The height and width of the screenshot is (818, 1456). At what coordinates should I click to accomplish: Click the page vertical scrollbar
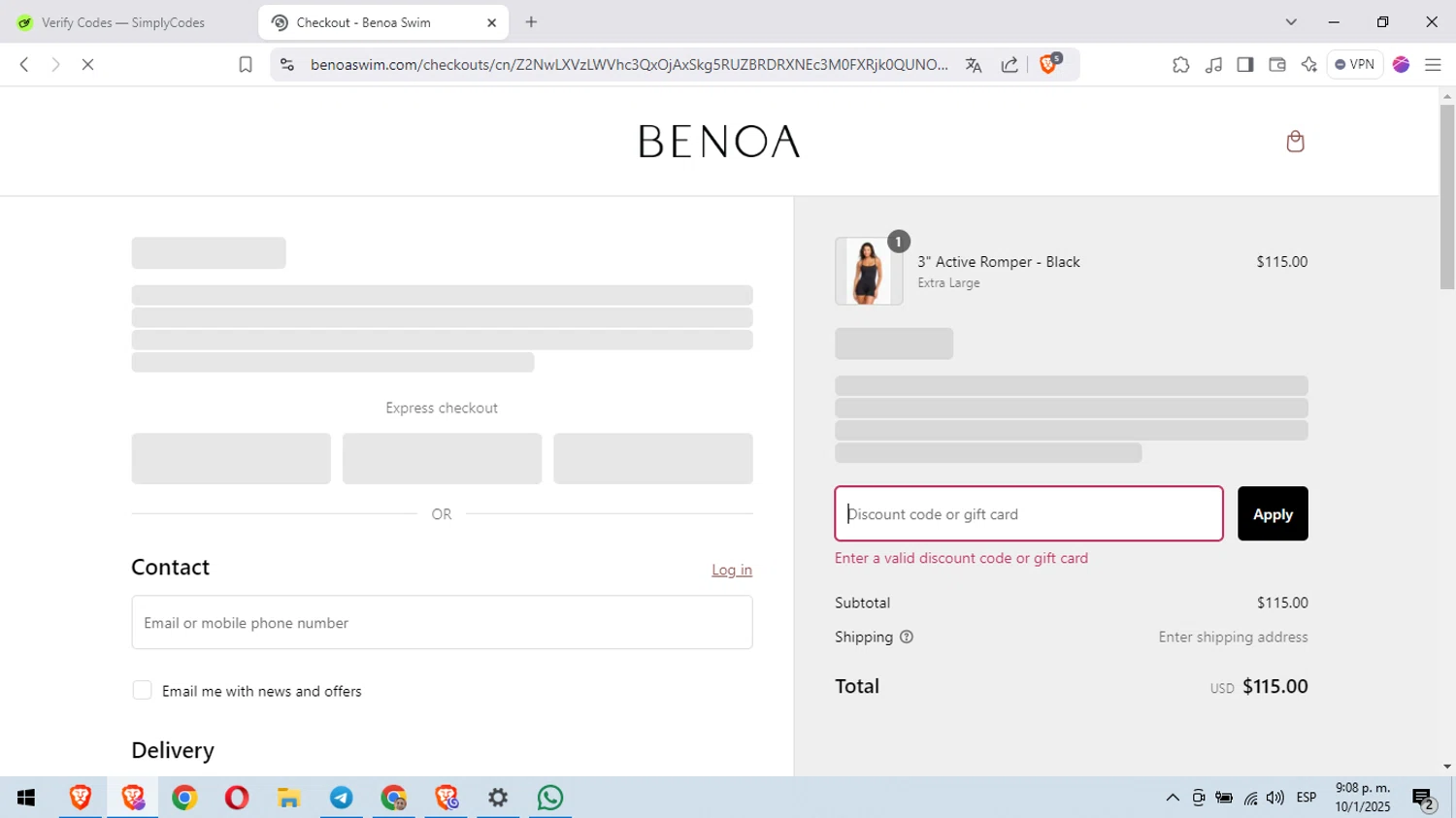(x=1447, y=197)
